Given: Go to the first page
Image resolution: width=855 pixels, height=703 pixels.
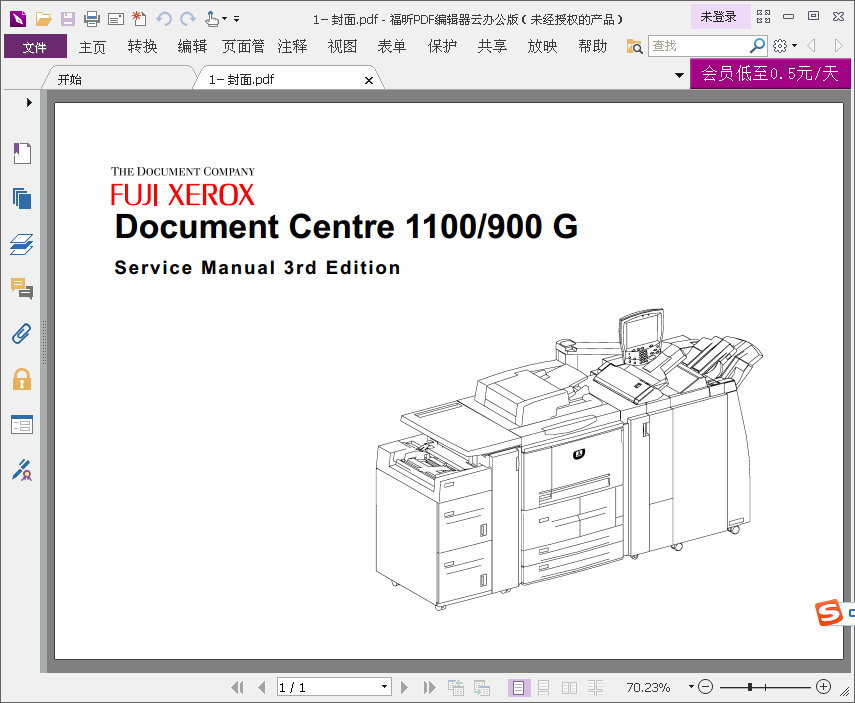Looking at the screenshot, I should pos(237,687).
